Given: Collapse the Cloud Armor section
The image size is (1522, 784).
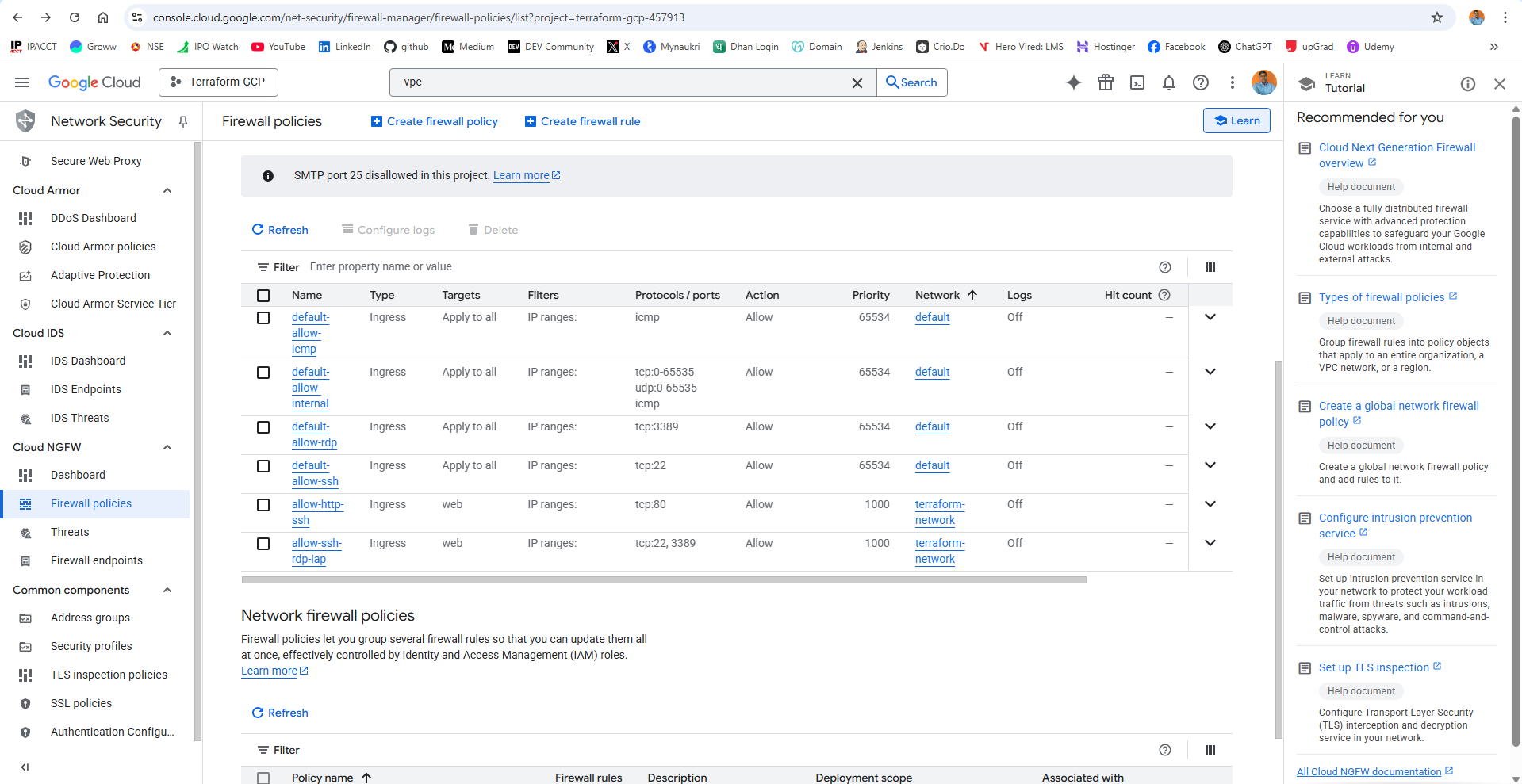Looking at the screenshot, I should [167, 190].
